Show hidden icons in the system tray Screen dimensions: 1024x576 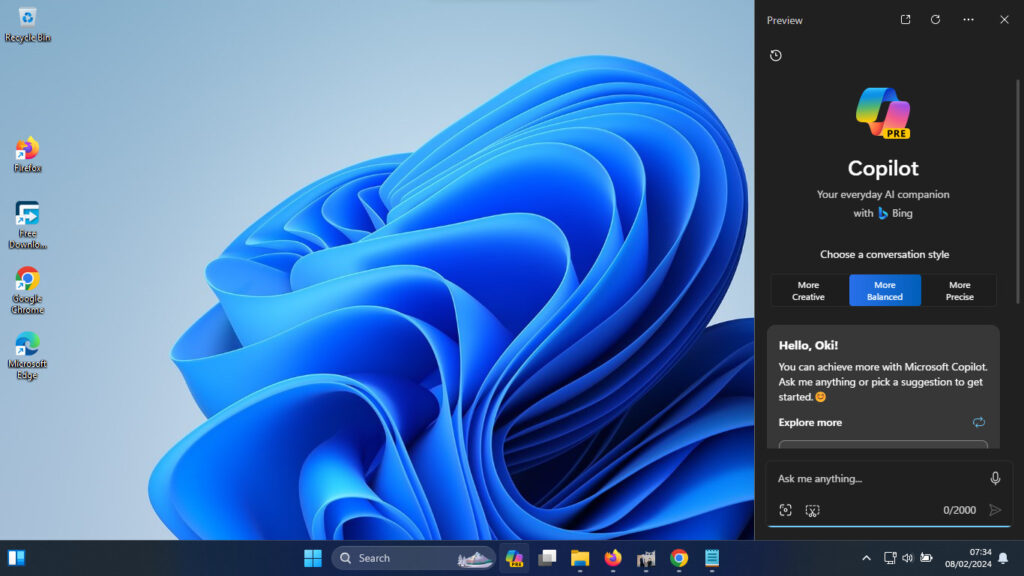[866, 558]
